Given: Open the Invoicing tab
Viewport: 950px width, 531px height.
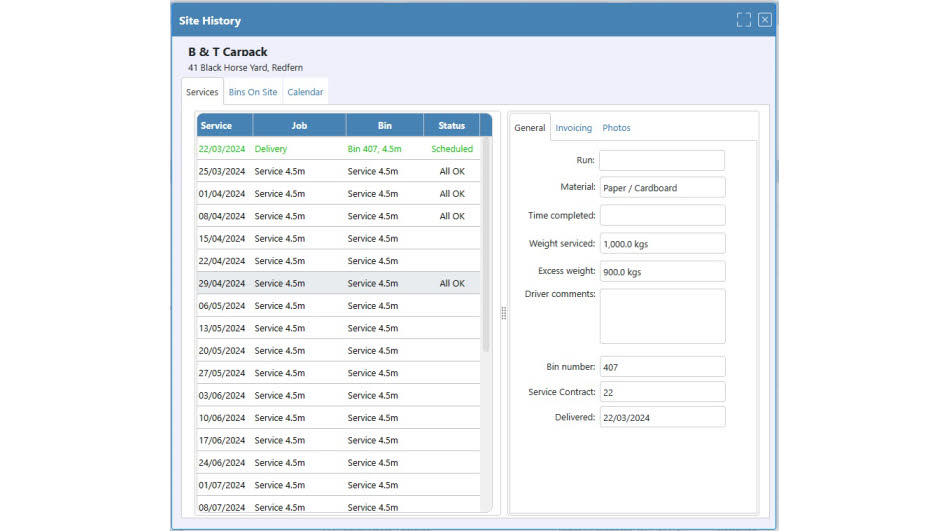Looking at the screenshot, I should click(573, 128).
